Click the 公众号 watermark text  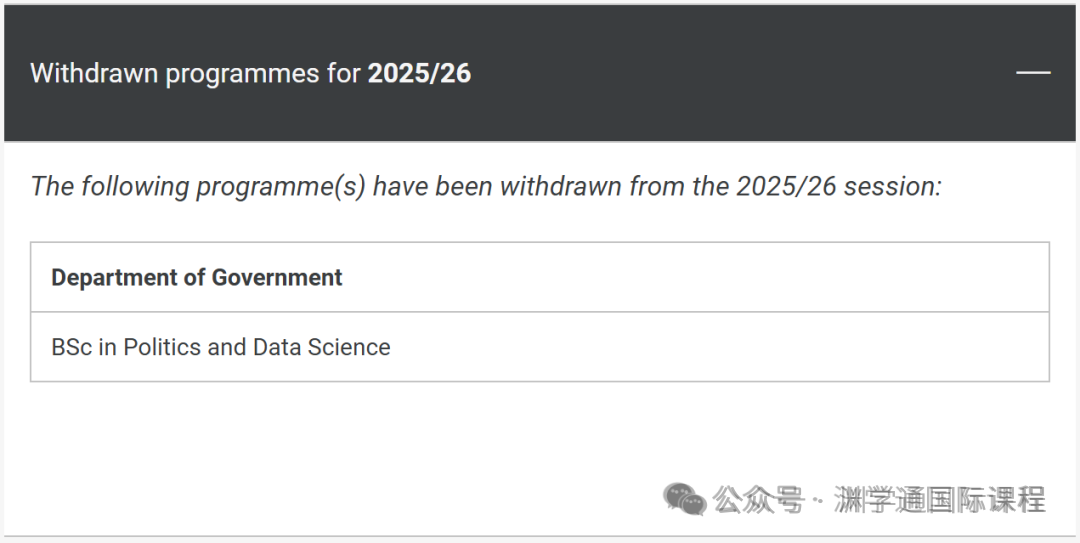[758, 500]
